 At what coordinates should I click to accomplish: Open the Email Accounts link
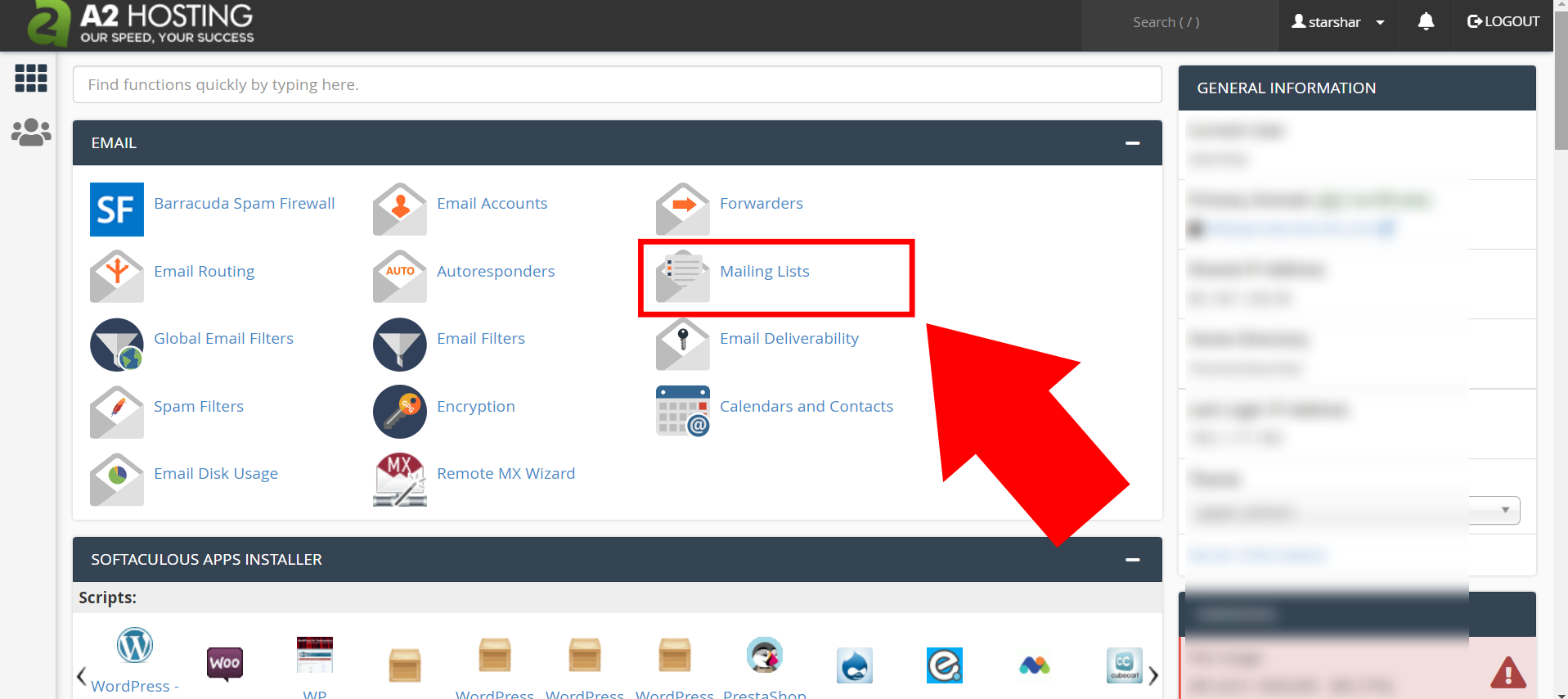coord(492,203)
